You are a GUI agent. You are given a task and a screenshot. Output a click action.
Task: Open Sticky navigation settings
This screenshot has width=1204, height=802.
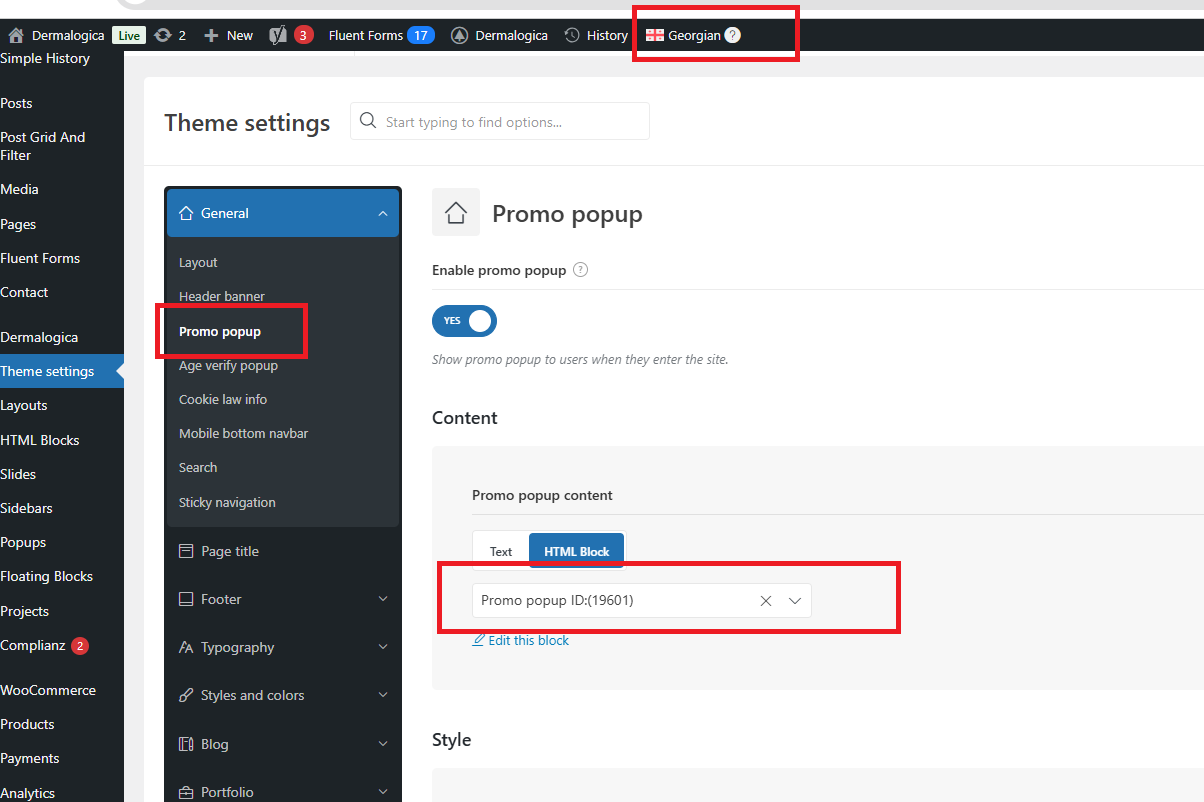click(x=227, y=502)
